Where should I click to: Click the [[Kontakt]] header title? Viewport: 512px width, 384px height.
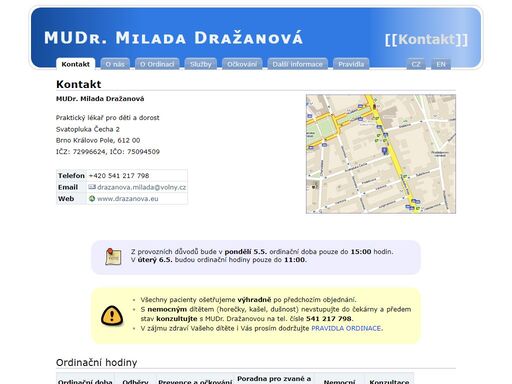pyautogui.click(x=426, y=39)
